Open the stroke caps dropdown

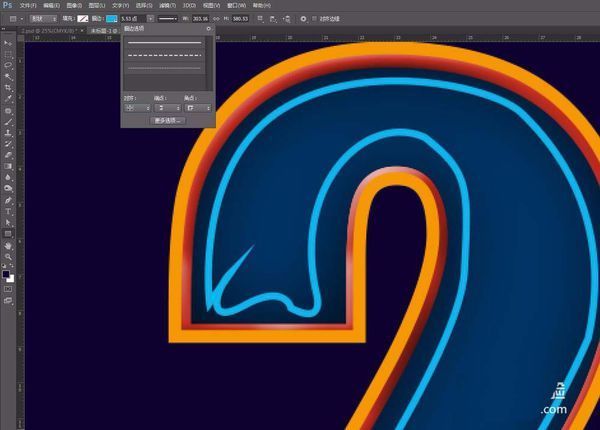[x=167, y=107]
